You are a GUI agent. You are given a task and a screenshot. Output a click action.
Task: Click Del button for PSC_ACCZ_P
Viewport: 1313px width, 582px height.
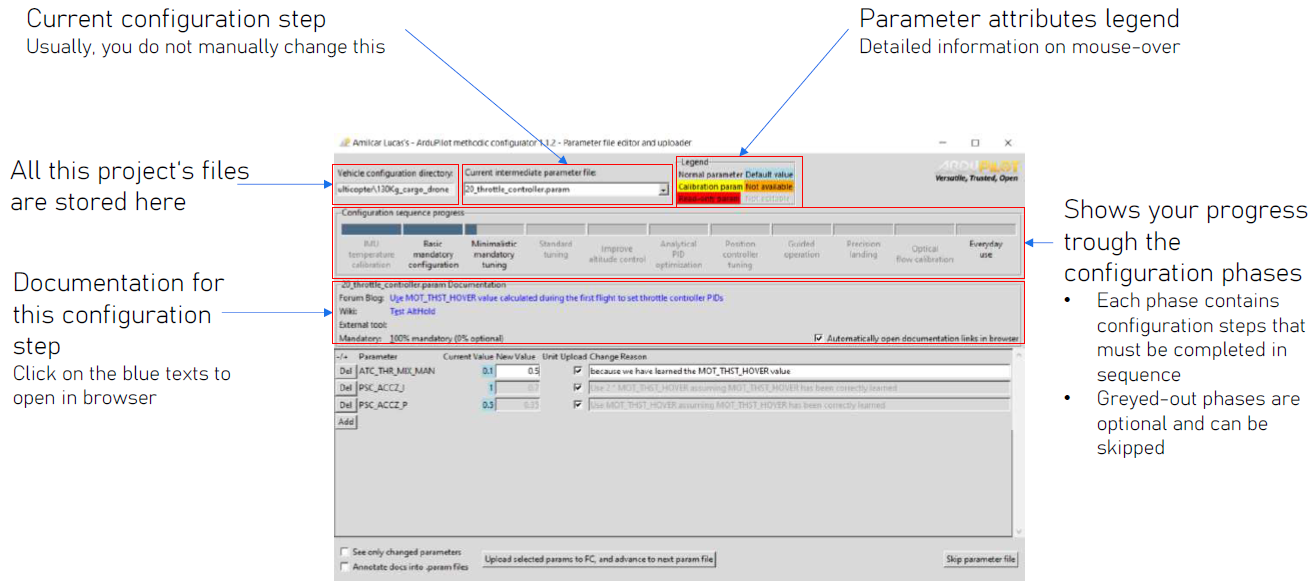pos(345,405)
